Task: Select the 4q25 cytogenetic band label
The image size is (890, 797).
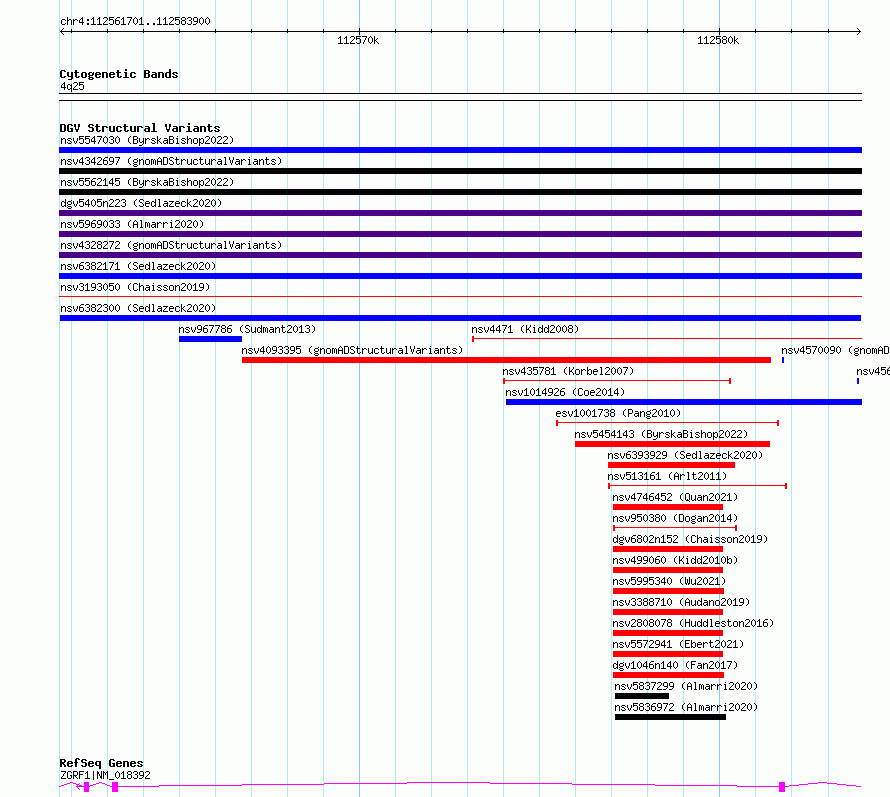Action: pos(72,86)
